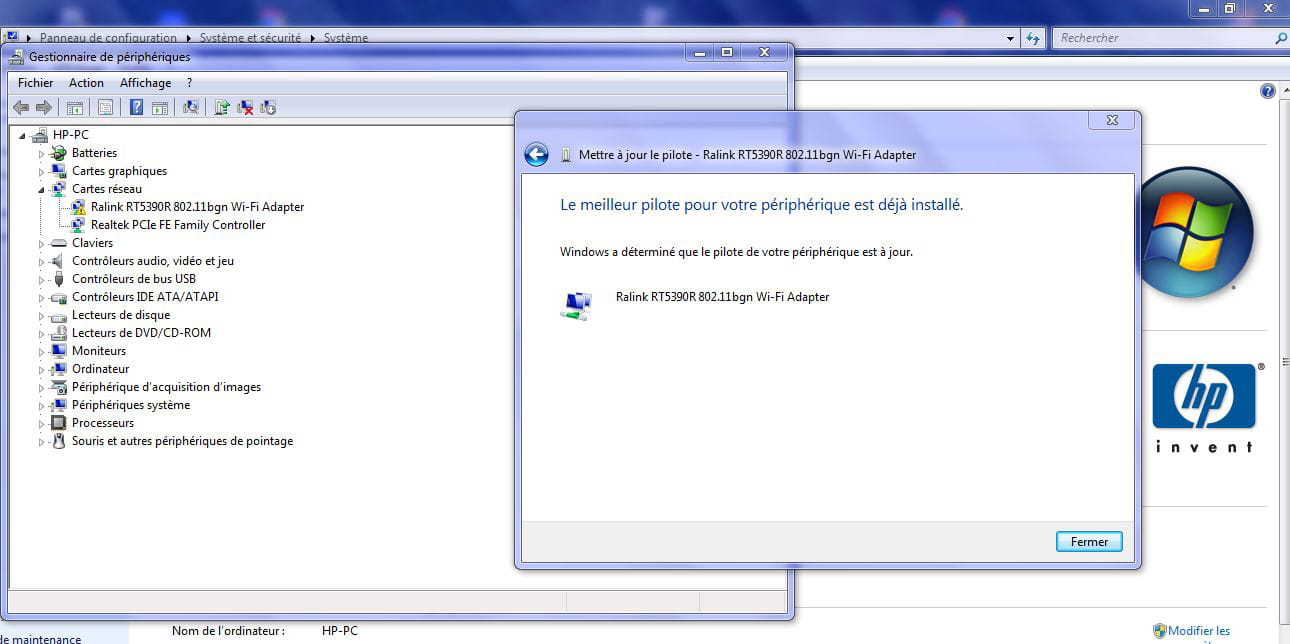Screen dimensions: 1290x644
Task: Click the Forward arrow in Device Manager toolbar
Action: (43, 107)
